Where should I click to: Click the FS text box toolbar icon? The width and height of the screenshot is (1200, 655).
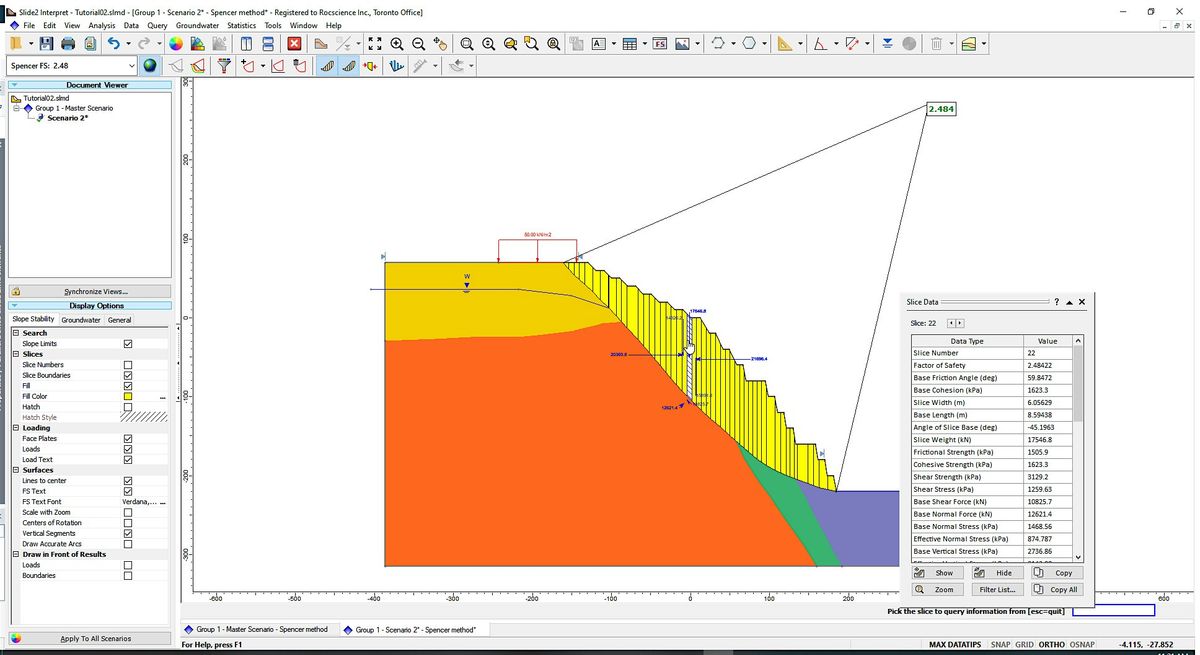[x=660, y=44]
